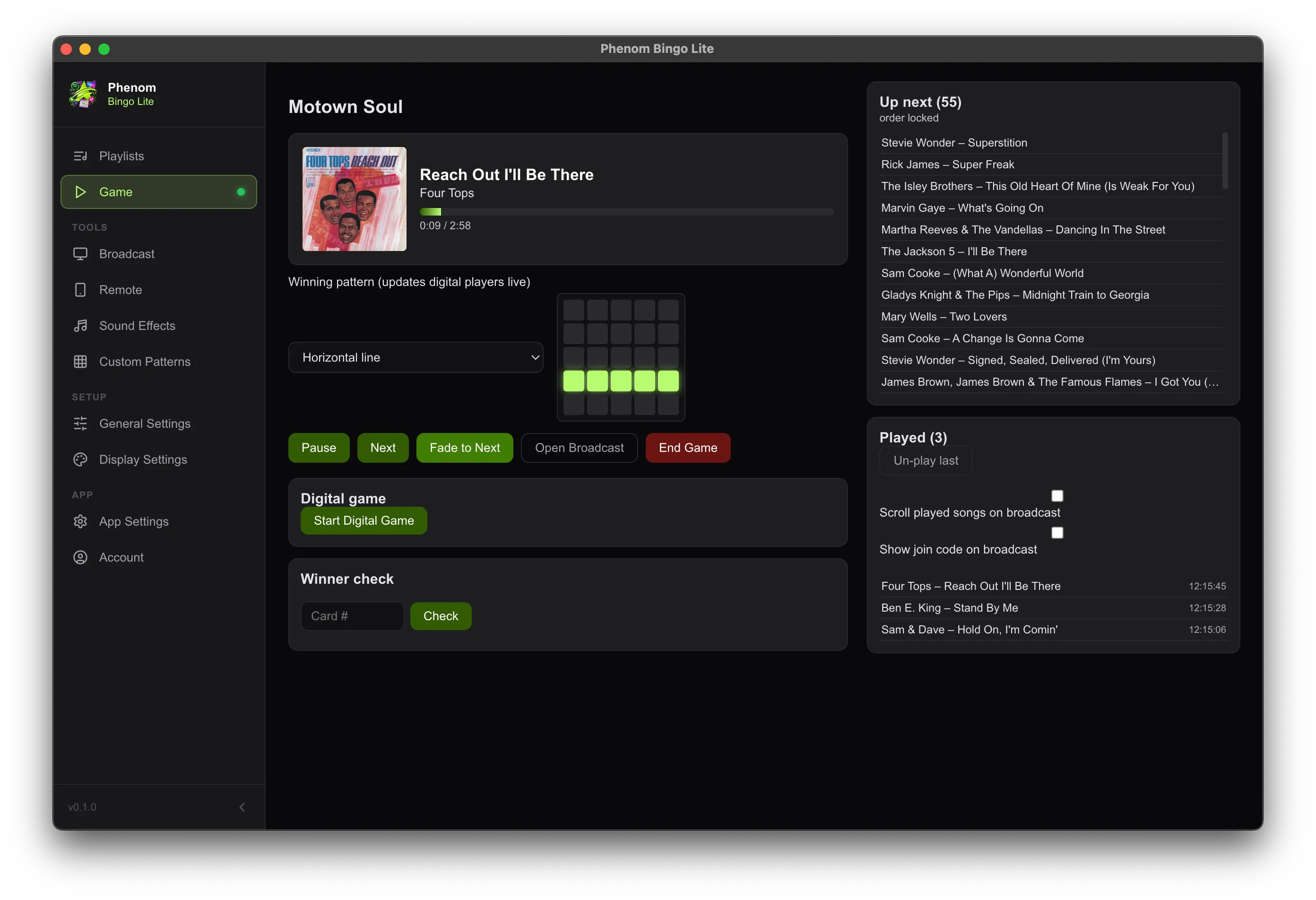Click played entry Four Tops – Reach Out I'll Be There
Image resolution: width=1316 pixels, height=900 pixels.
[1053, 586]
